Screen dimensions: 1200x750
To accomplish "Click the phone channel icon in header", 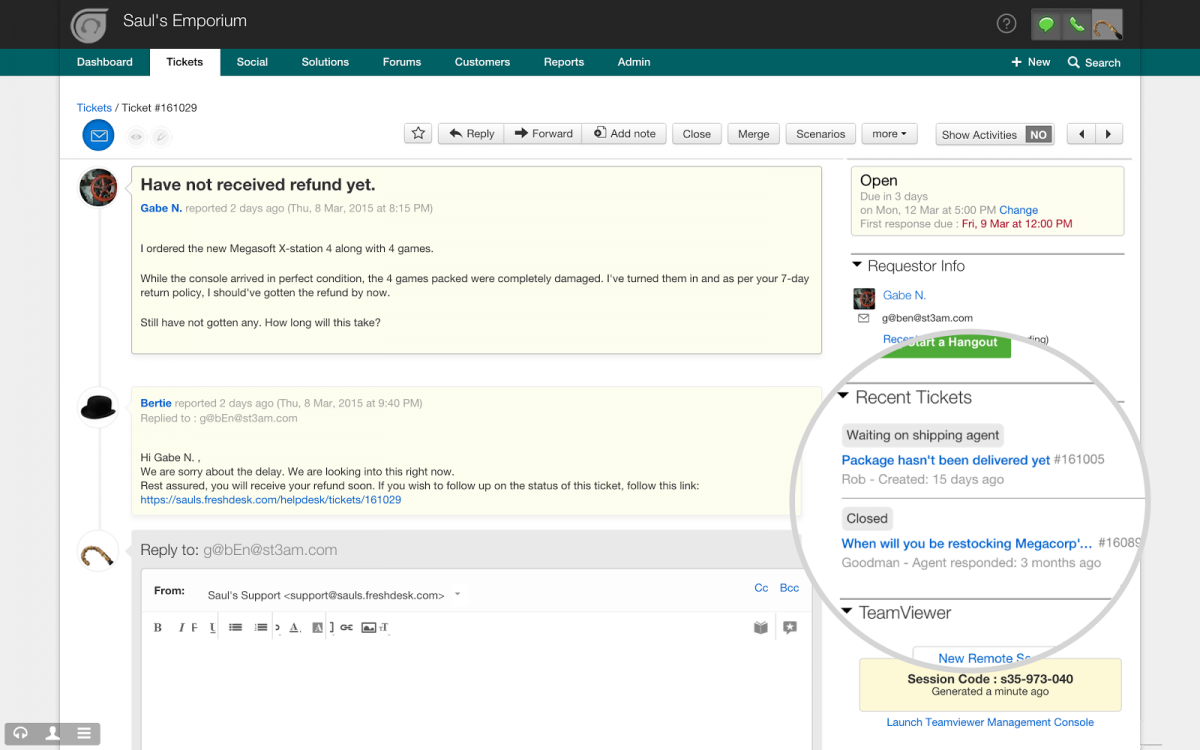I will (1076, 22).
